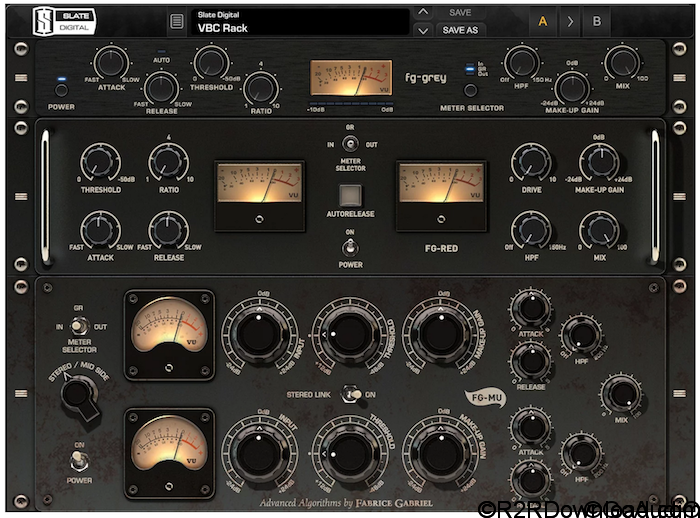Toggle the FG-Red AUTORELEASE button
The height and width of the screenshot is (518, 700).
pyautogui.click(x=350, y=195)
